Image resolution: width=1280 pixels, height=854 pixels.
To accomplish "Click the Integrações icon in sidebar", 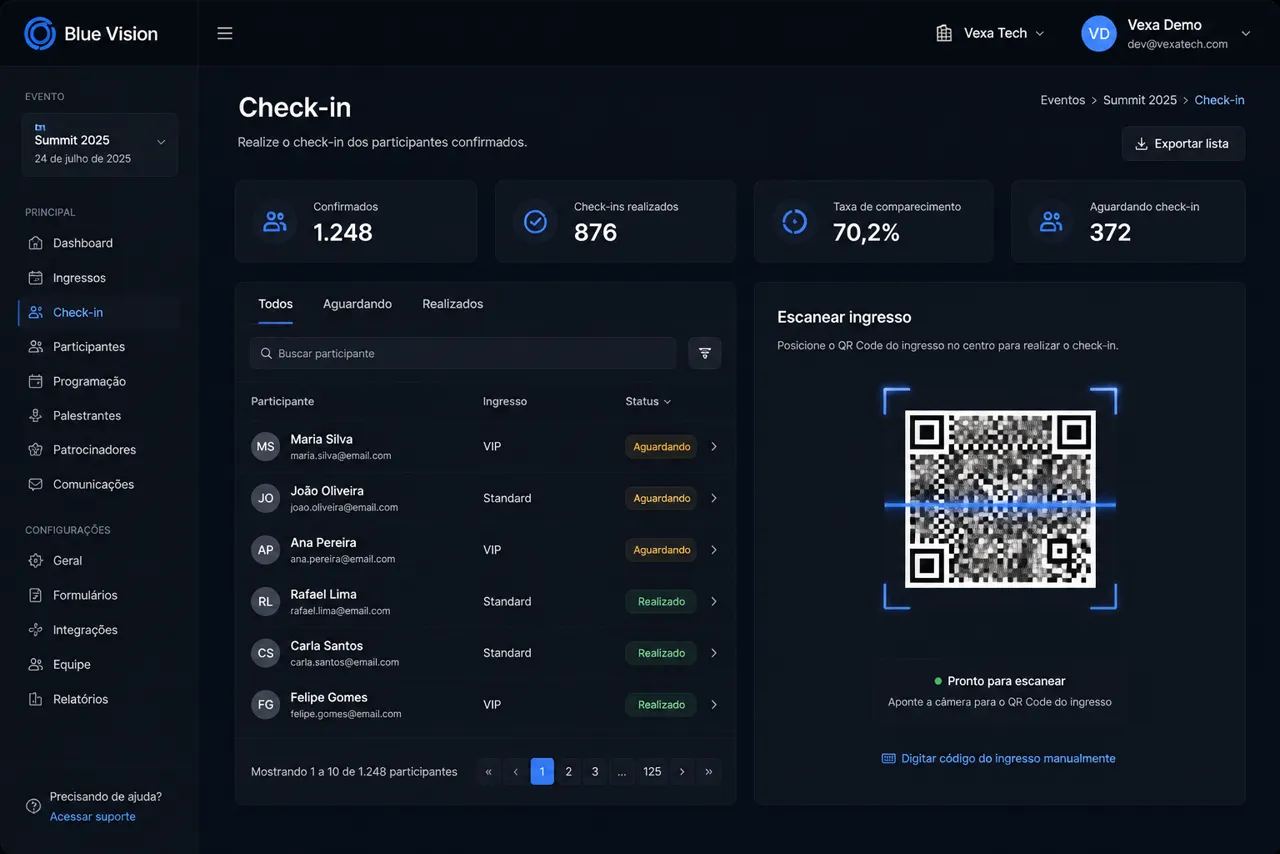I will 36,630.
